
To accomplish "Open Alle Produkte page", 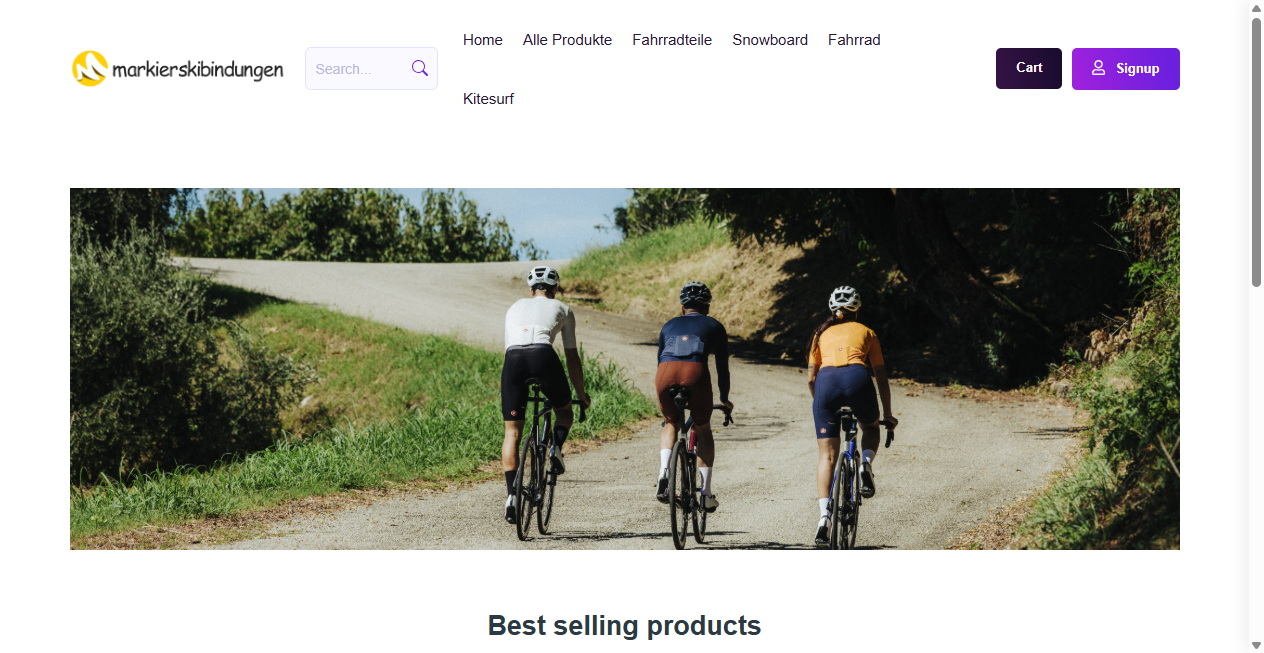I will pyautogui.click(x=567, y=40).
